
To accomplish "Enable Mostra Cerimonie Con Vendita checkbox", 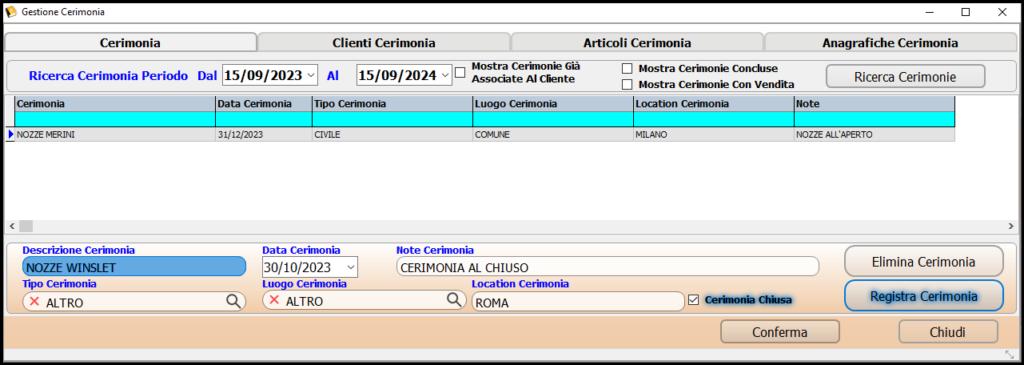I will point(627,84).
